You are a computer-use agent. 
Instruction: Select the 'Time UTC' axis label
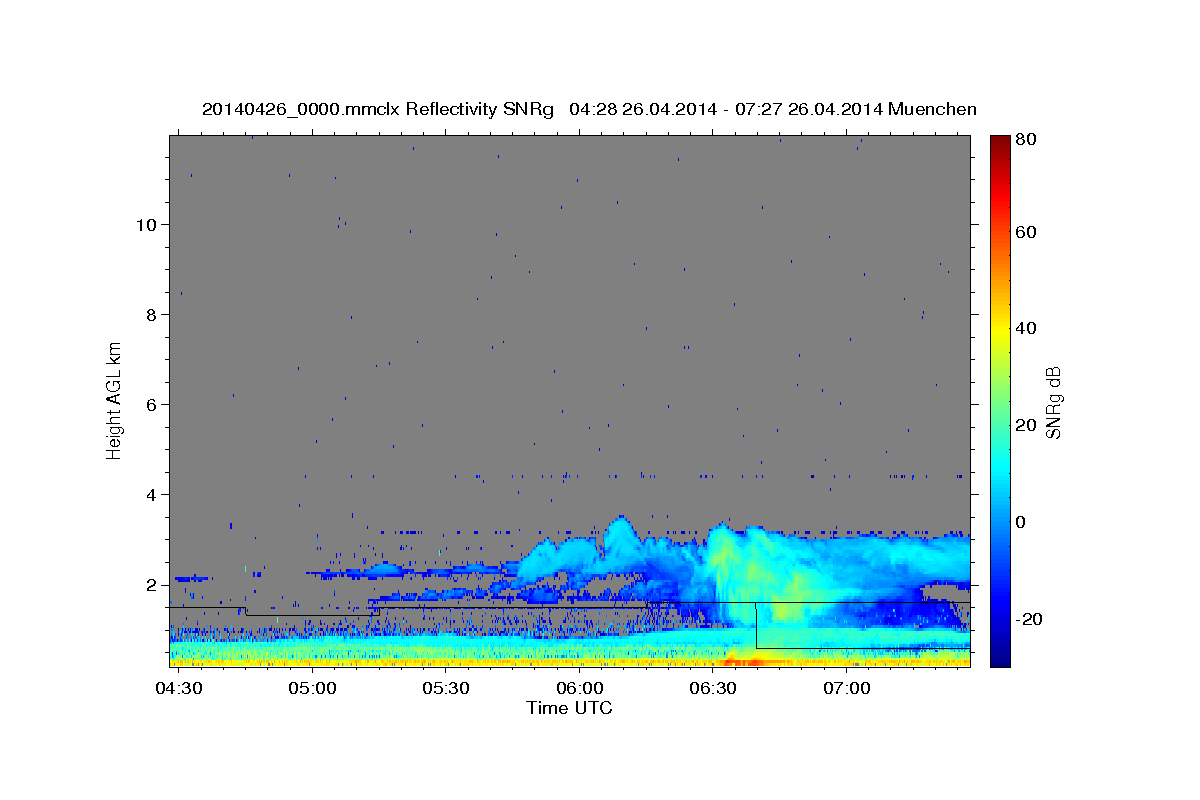pos(569,708)
